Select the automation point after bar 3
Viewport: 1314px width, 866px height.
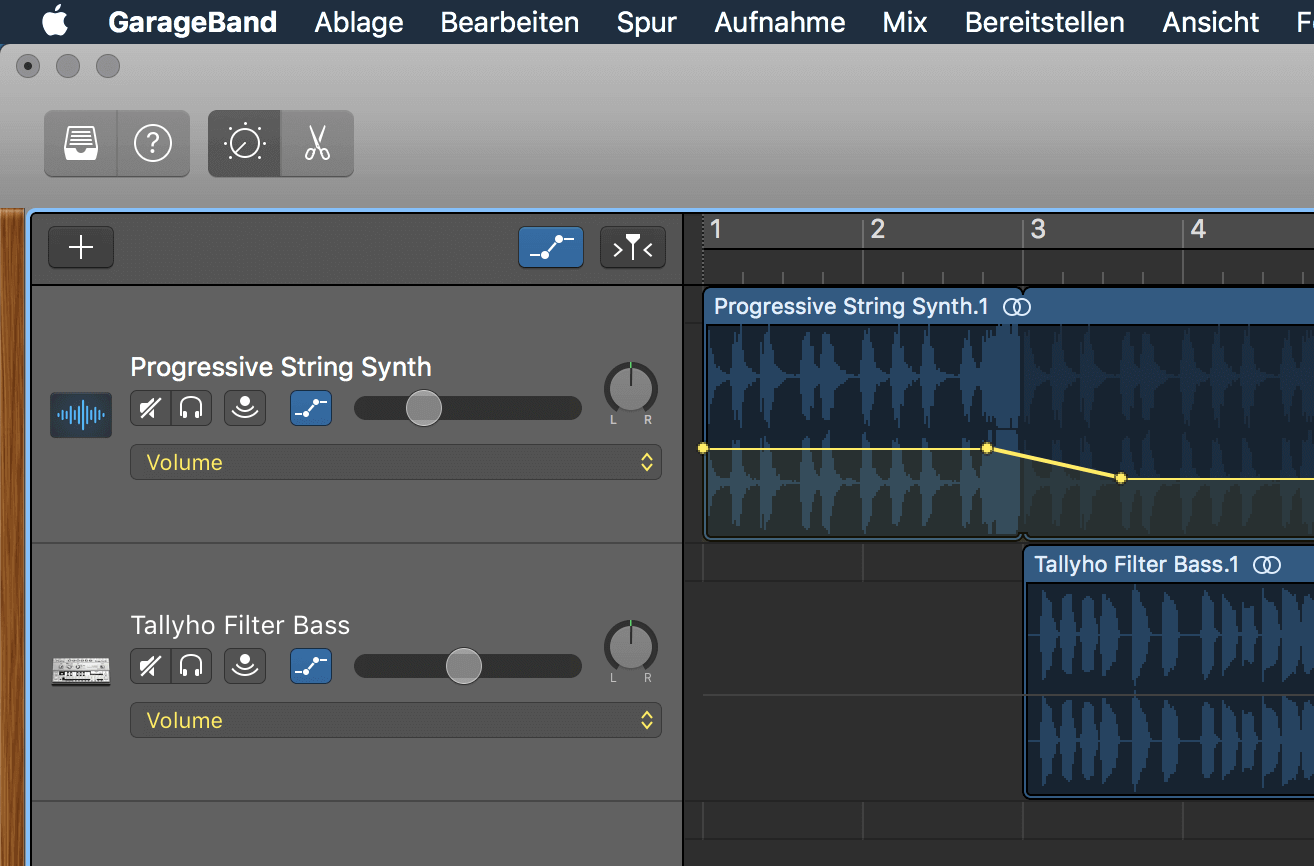1121,478
